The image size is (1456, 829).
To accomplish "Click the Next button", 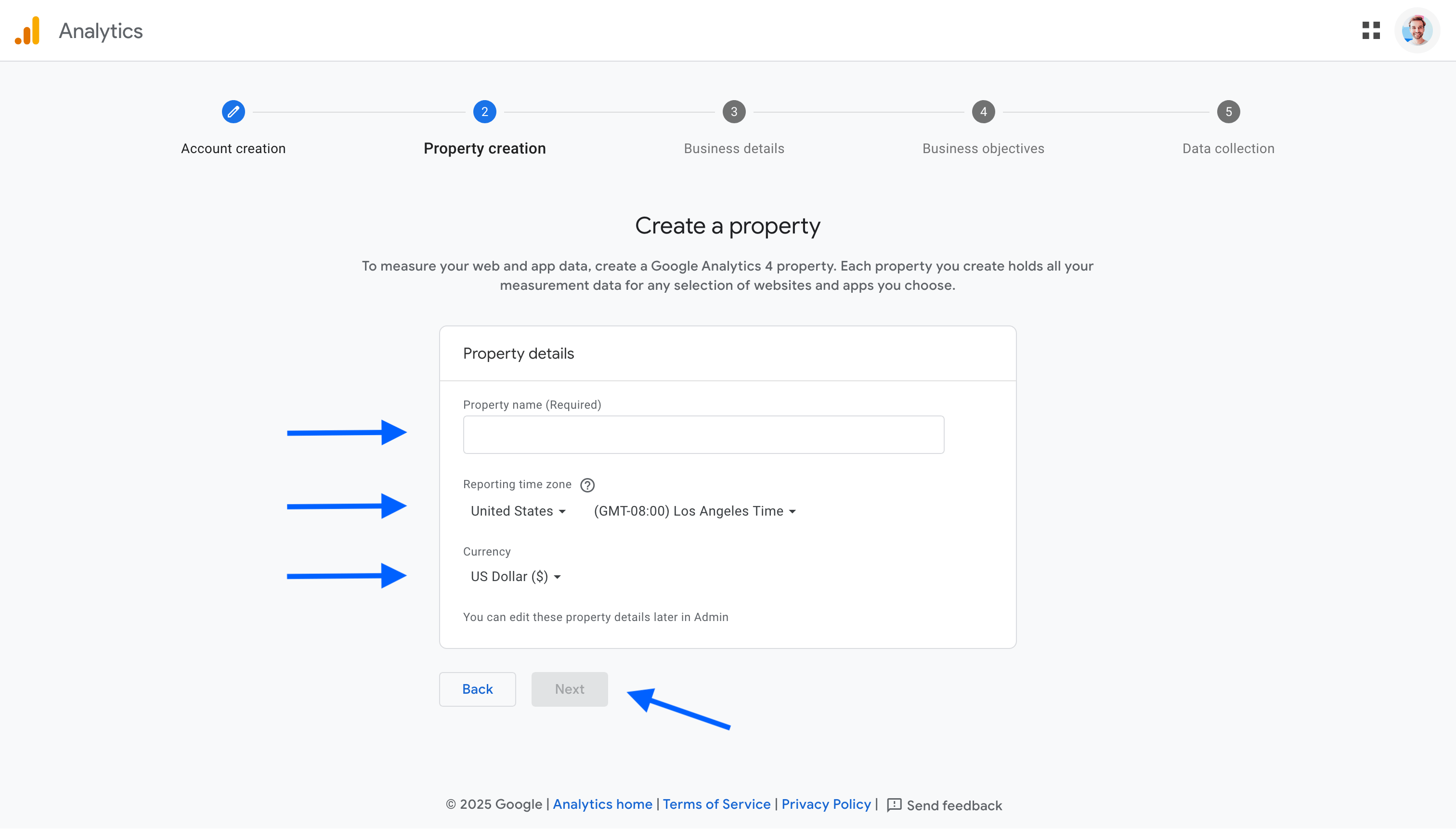I will pos(569,689).
